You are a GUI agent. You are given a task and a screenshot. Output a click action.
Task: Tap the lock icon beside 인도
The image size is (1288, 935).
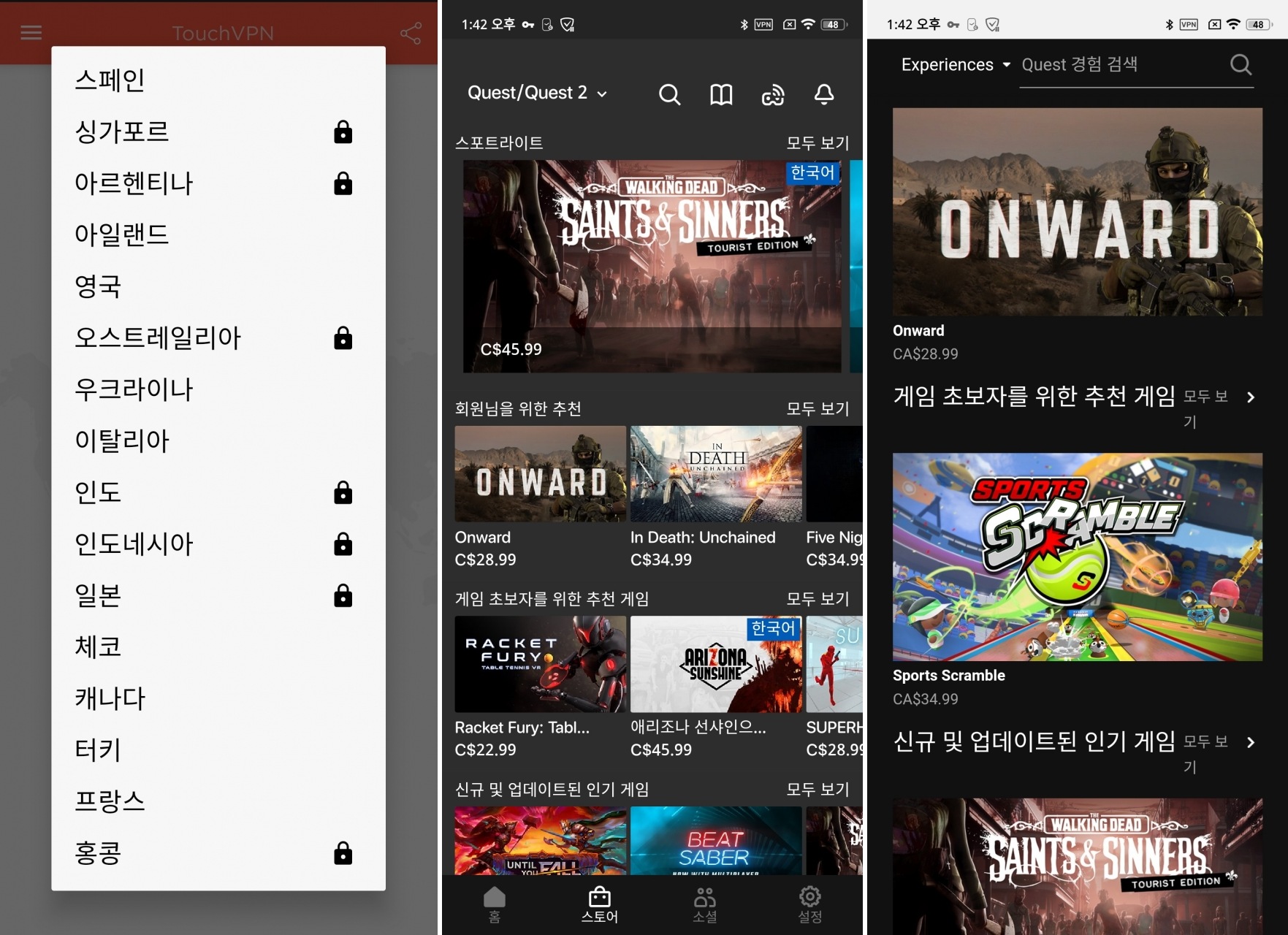pos(343,492)
